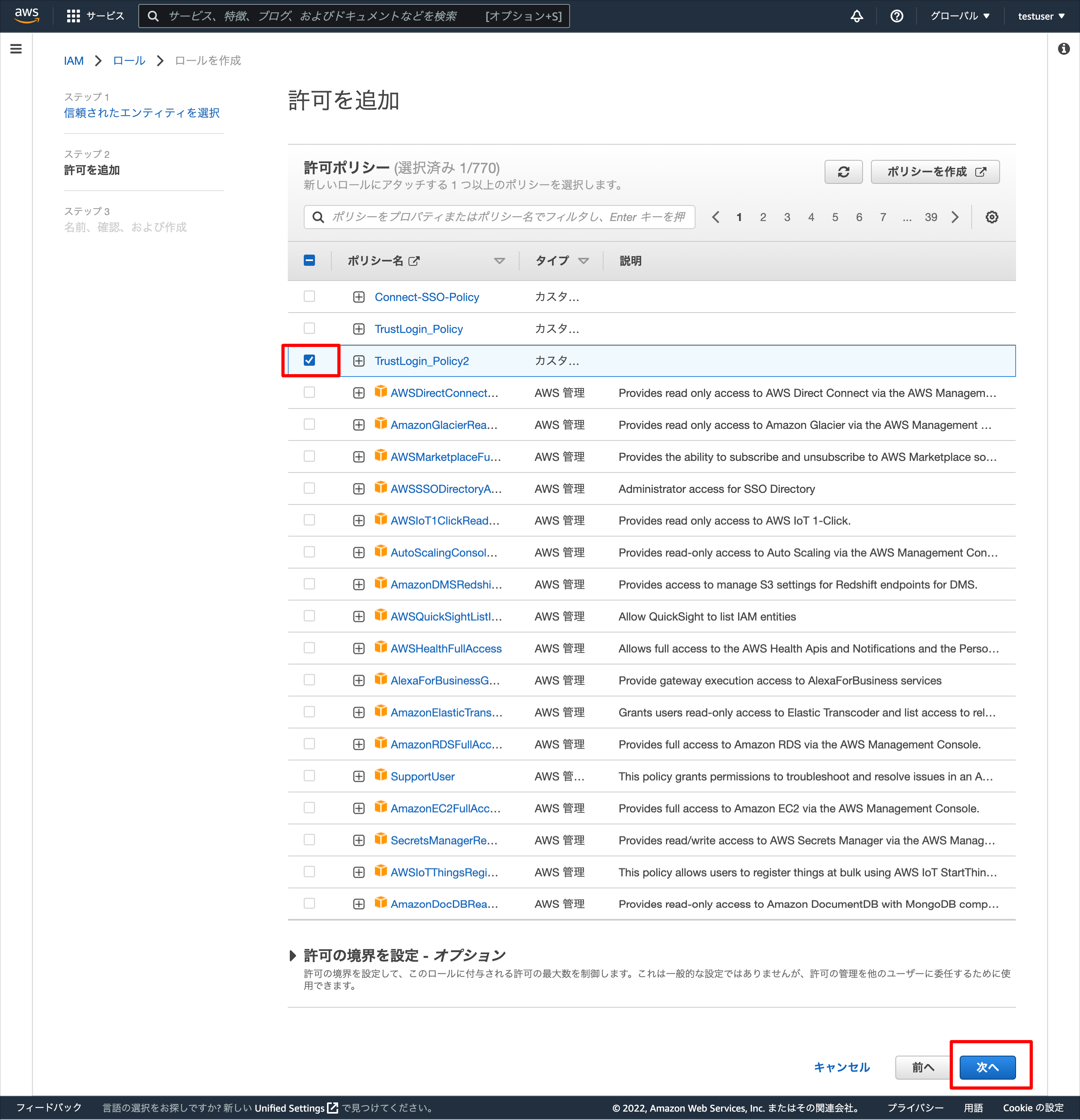
Task: Check the AWSHealthFullAccess policy checkbox
Action: [x=309, y=648]
